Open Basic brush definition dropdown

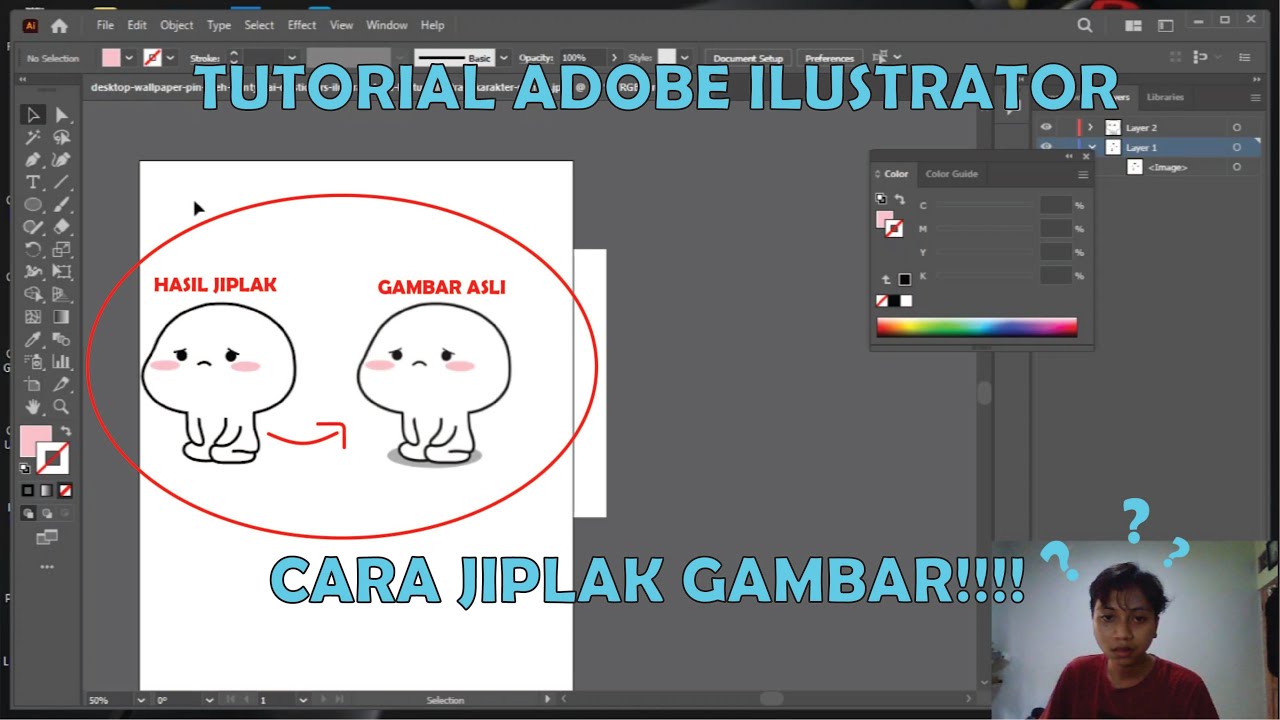pyautogui.click(x=503, y=58)
